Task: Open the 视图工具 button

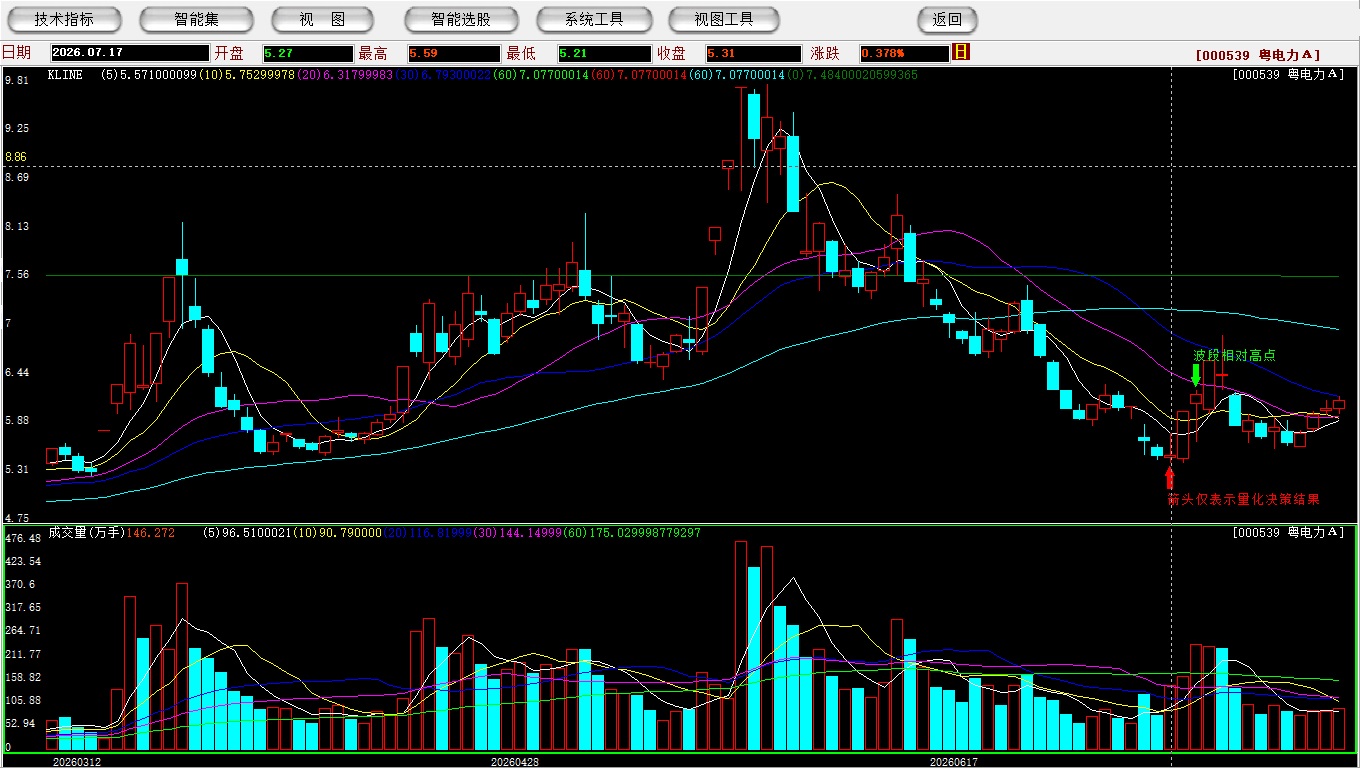Action: point(724,19)
